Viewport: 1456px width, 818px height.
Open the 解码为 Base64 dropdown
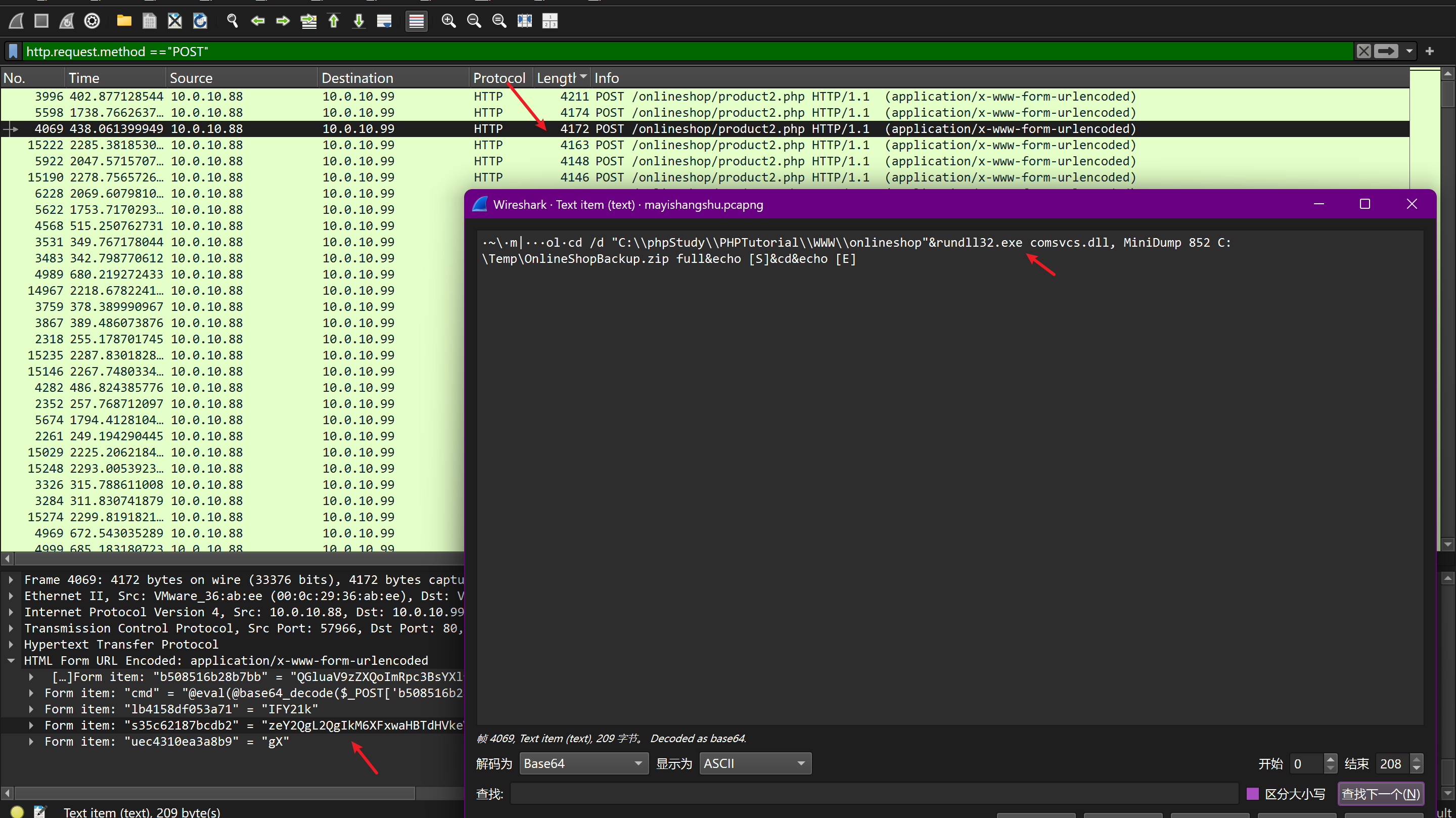pyautogui.click(x=583, y=763)
